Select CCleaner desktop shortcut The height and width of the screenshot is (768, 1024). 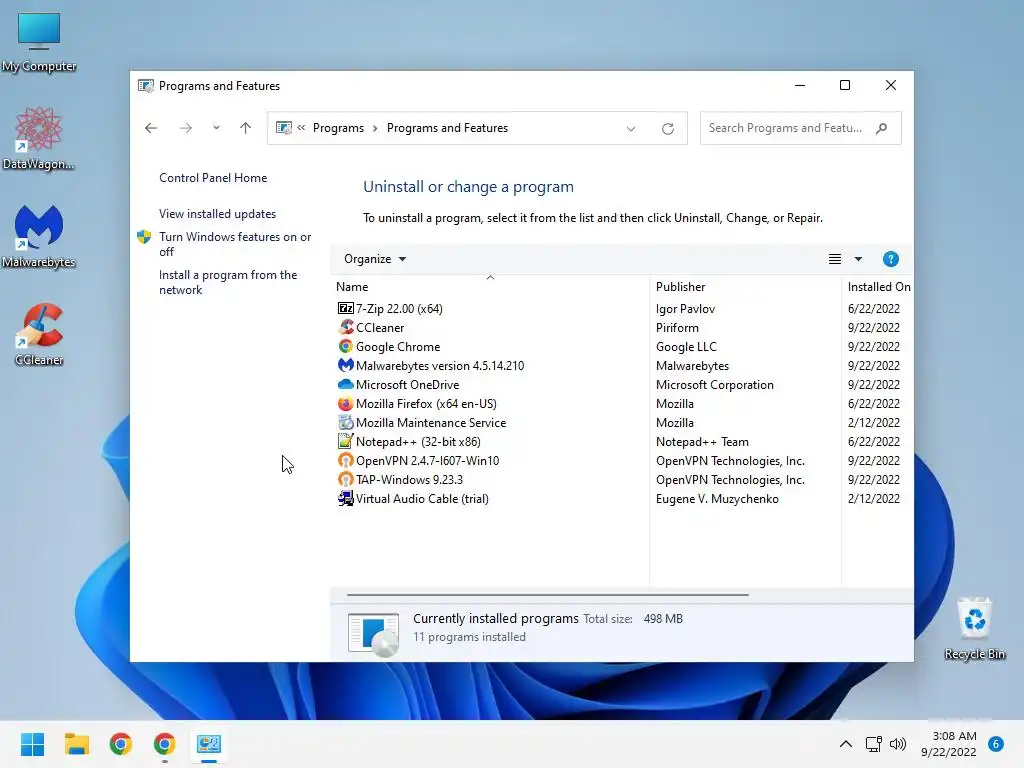[x=39, y=334]
